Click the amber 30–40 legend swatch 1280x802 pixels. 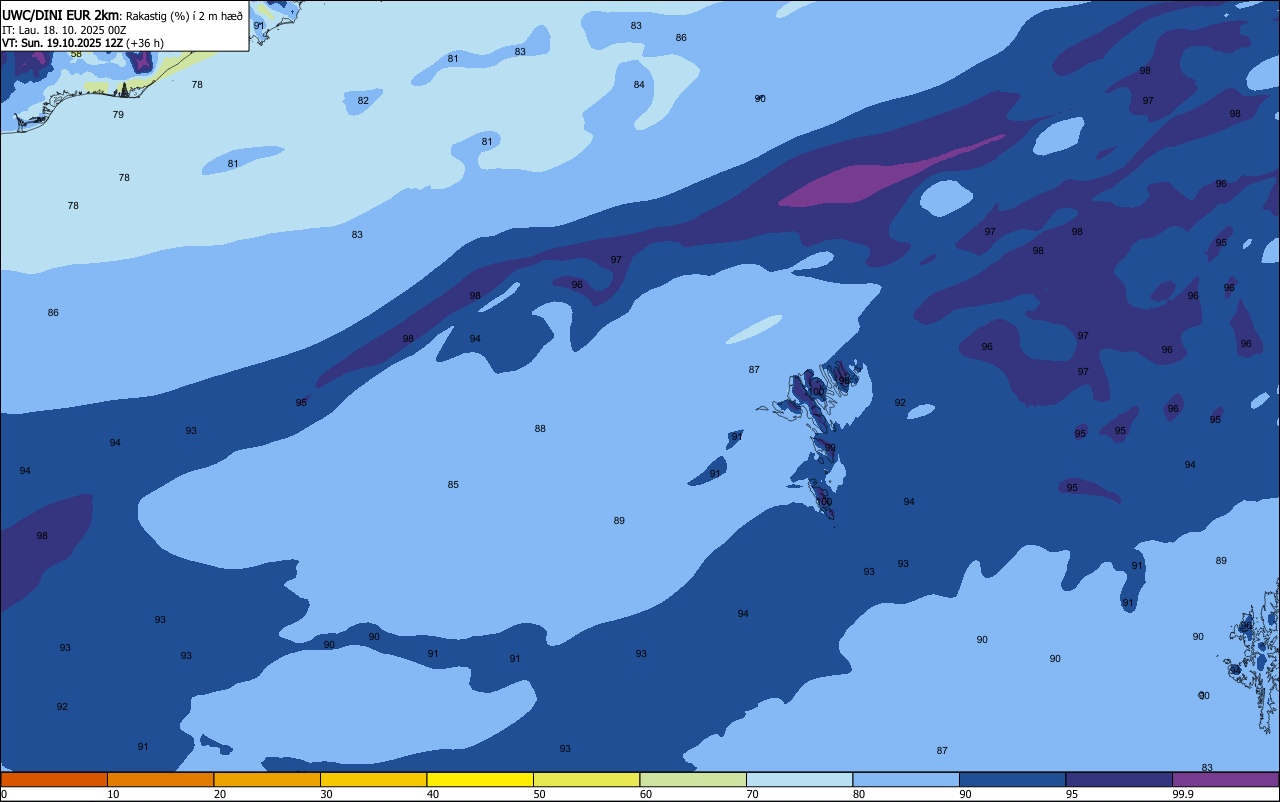click(x=373, y=779)
